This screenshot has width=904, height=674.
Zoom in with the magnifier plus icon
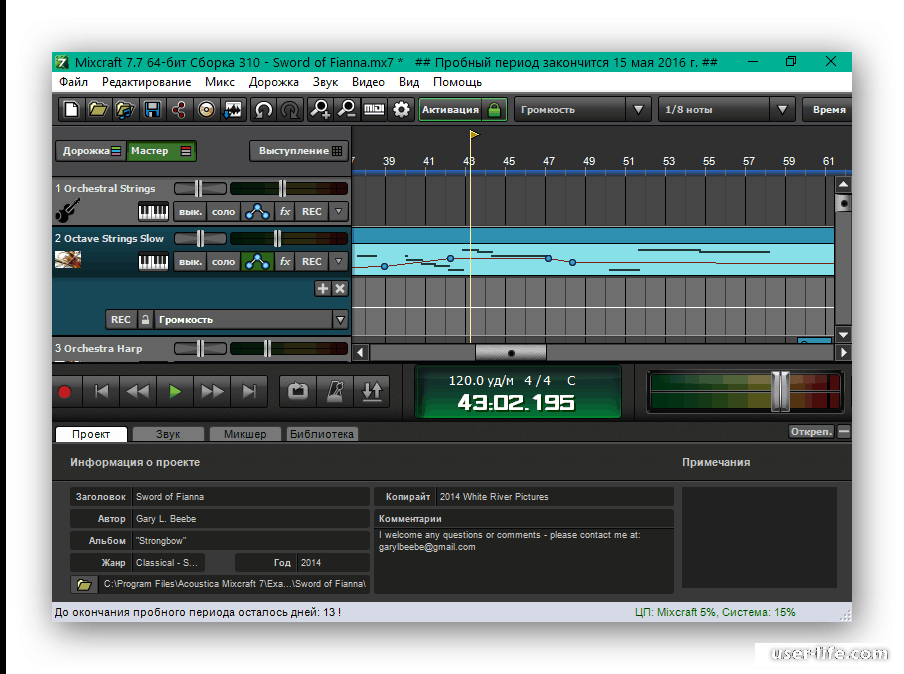(x=320, y=109)
